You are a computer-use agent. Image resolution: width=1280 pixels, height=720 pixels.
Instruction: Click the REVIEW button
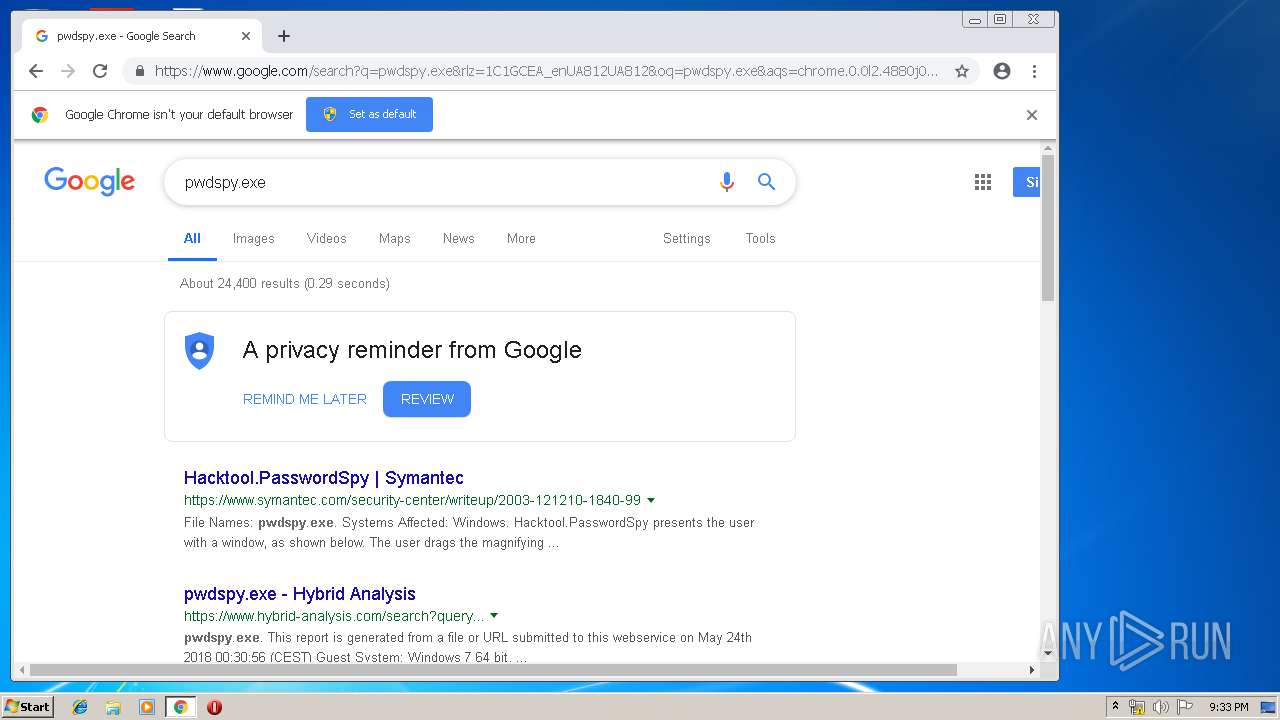pyautogui.click(x=427, y=399)
